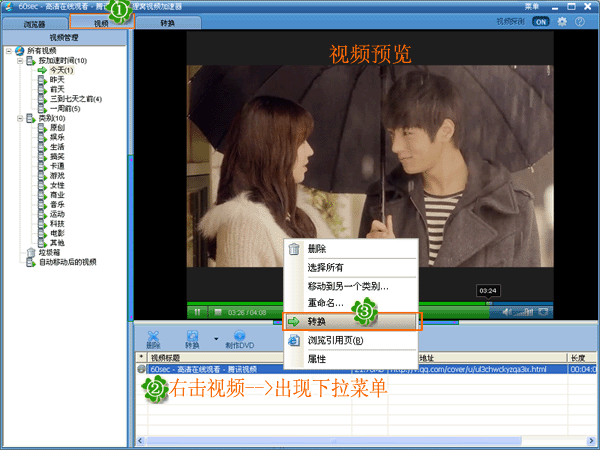Open the 视频 tab

click(101, 23)
